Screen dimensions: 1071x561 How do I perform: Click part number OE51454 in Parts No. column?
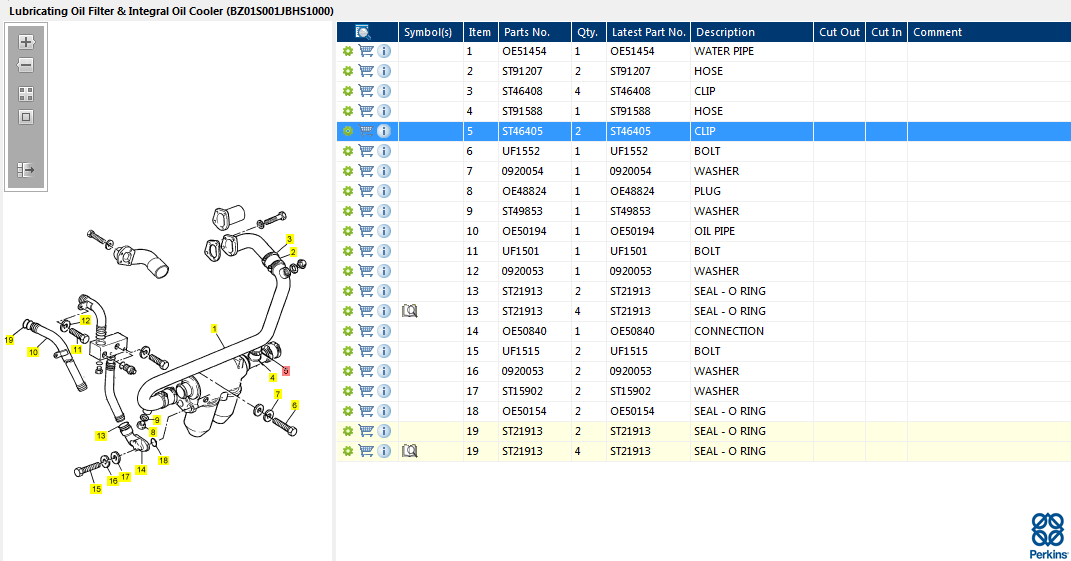(524, 51)
